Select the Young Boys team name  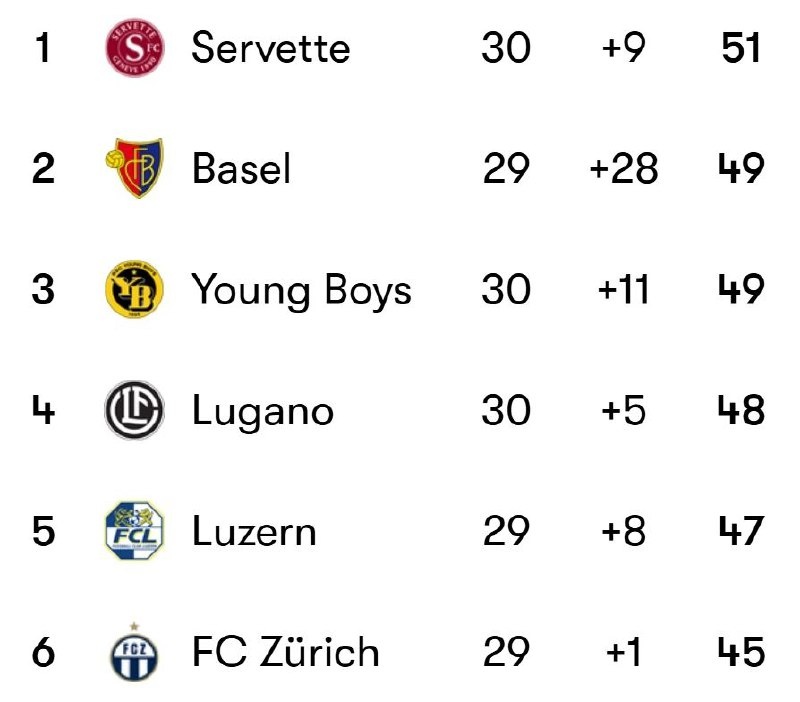pos(301,290)
